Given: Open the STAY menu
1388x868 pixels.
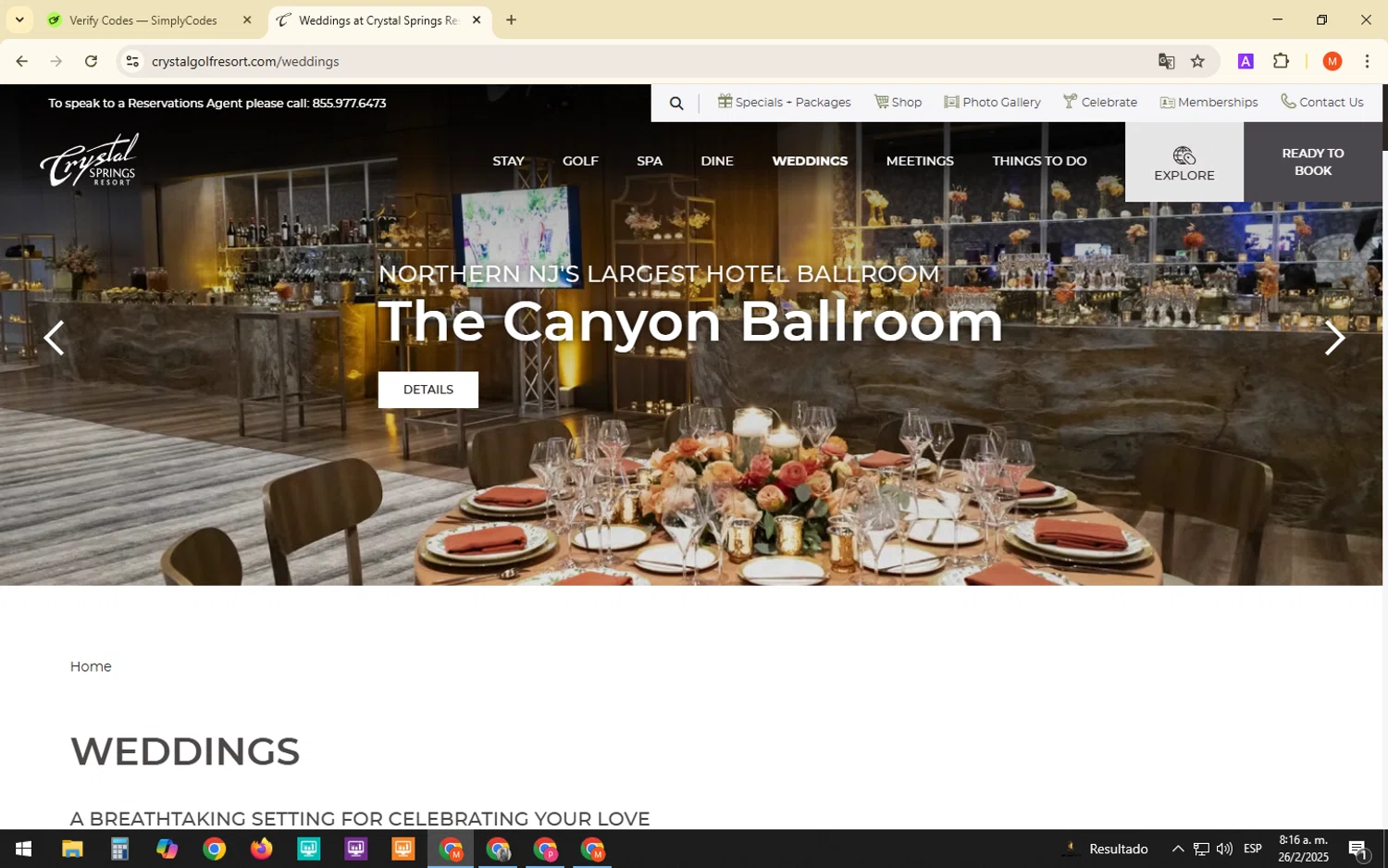Looking at the screenshot, I should click(x=508, y=161).
